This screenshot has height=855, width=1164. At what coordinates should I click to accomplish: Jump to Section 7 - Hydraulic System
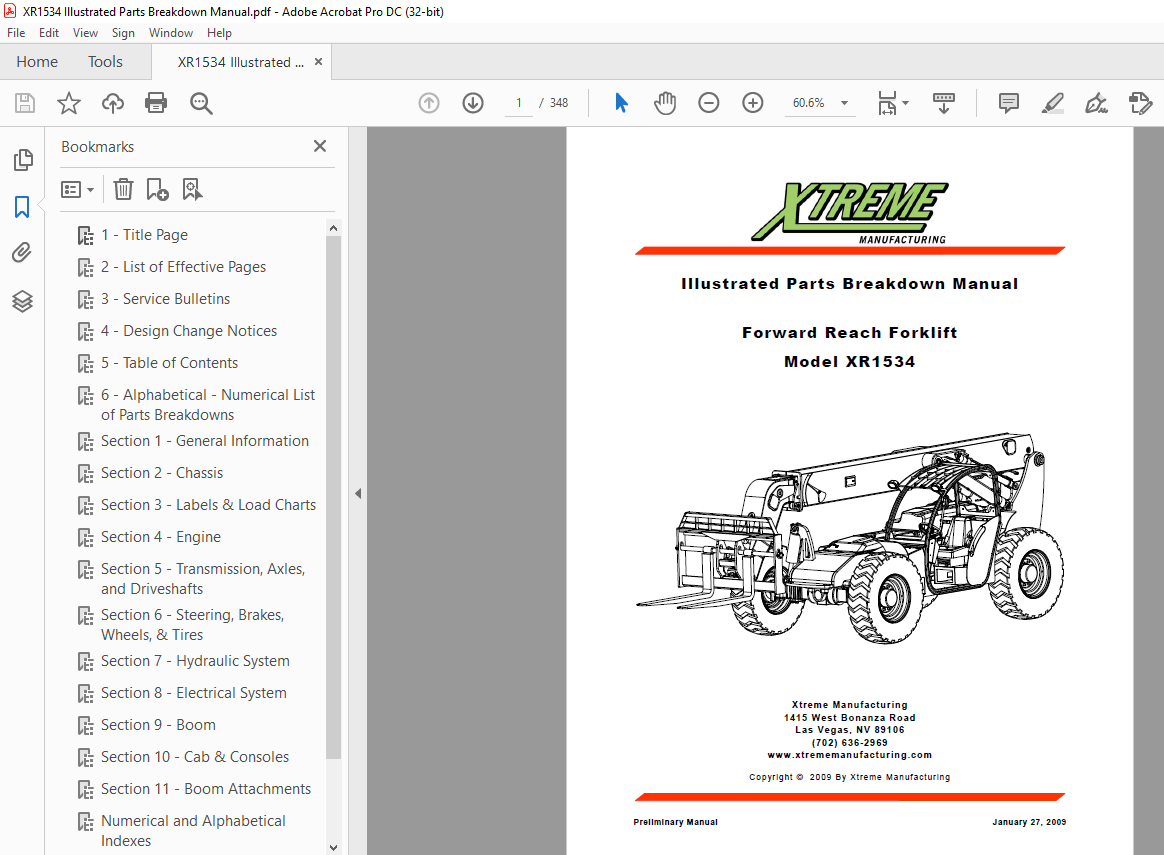(195, 661)
